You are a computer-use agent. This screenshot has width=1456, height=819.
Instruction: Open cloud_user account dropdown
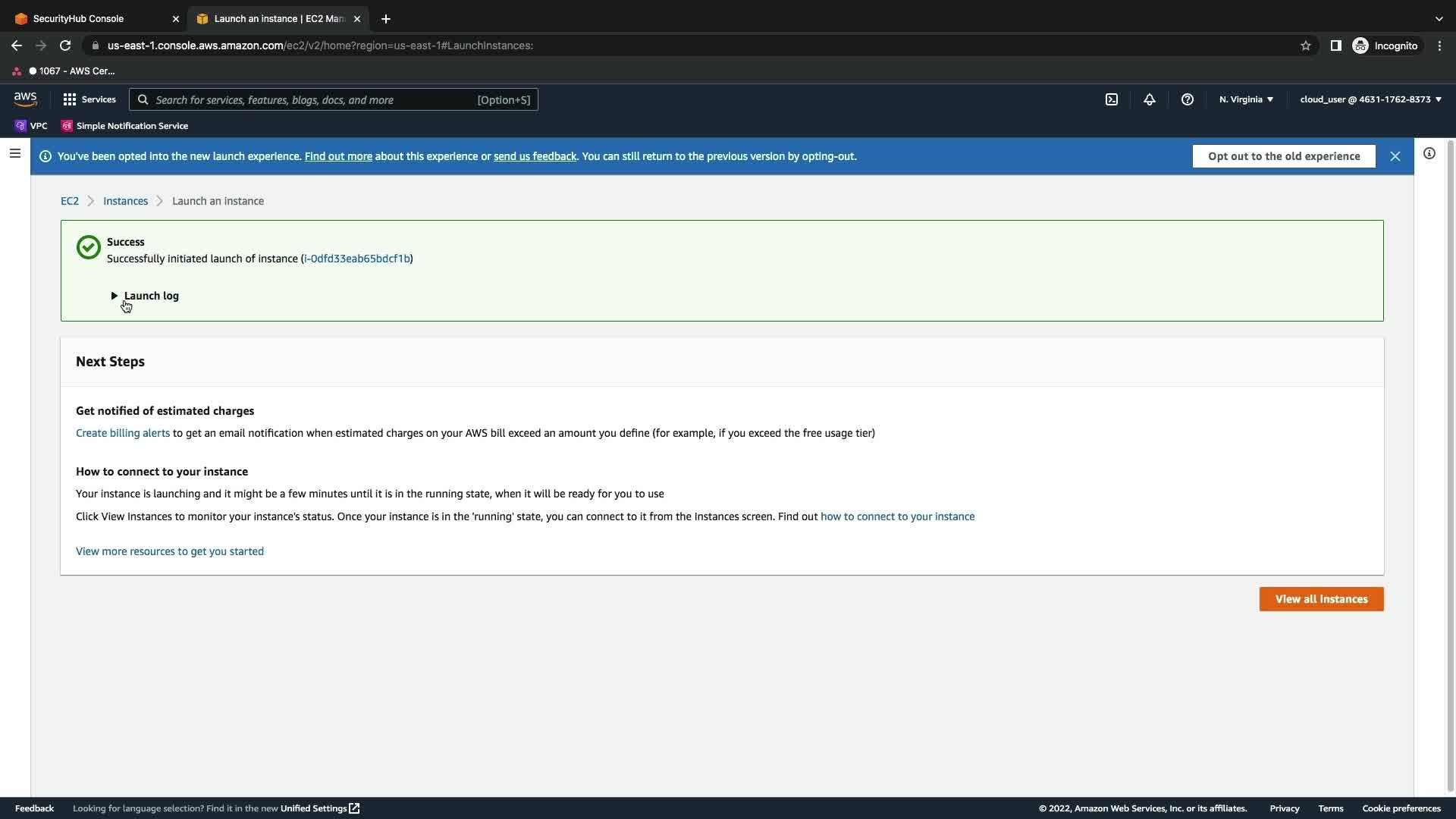pyautogui.click(x=1370, y=99)
